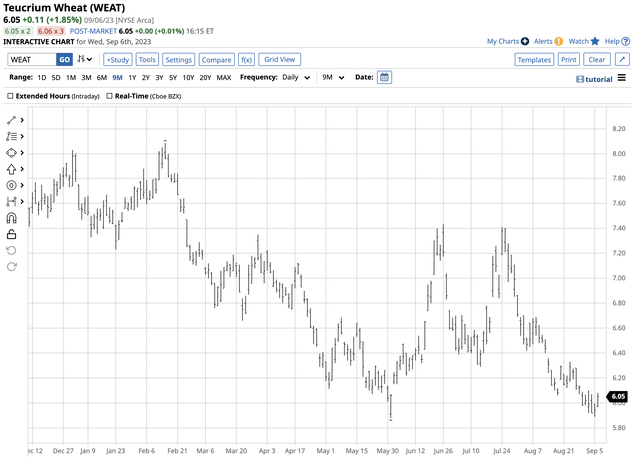This screenshot has width=640, height=470.
Task: Click the tutorial video icon
Action: point(580,79)
